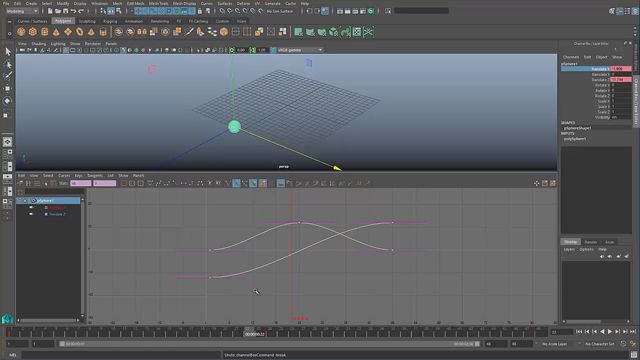Screen dimensions: 640x360
Task: Click the current time marker on timeline
Action: tap(254, 332)
